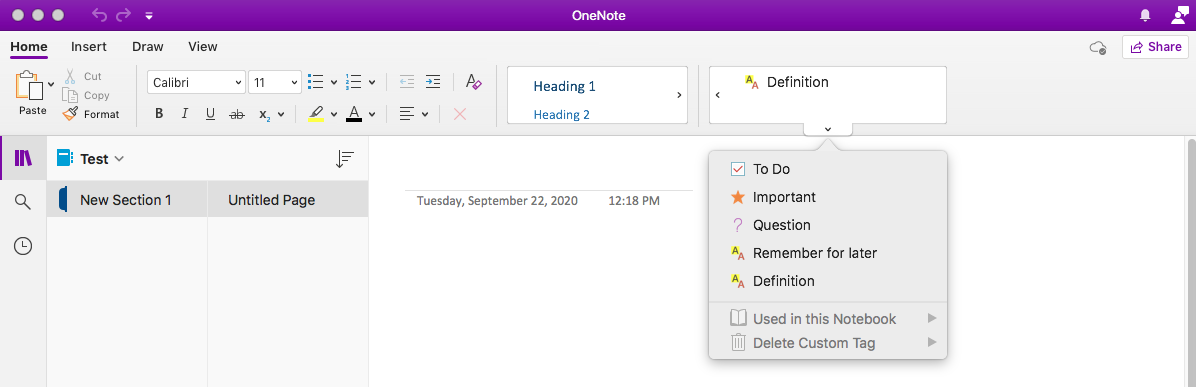Switch to the Draw tab
The width and height of the screenshot is (1196, 387).
click(148, 47)
